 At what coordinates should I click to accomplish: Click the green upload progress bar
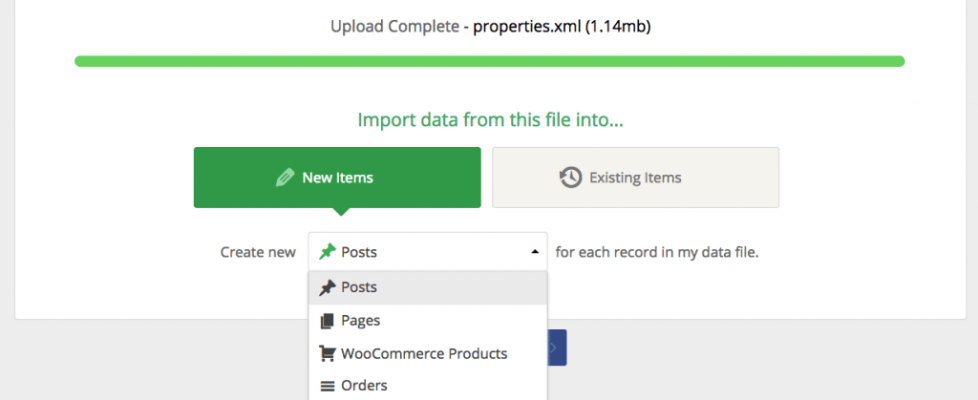(x=490, y=61)
